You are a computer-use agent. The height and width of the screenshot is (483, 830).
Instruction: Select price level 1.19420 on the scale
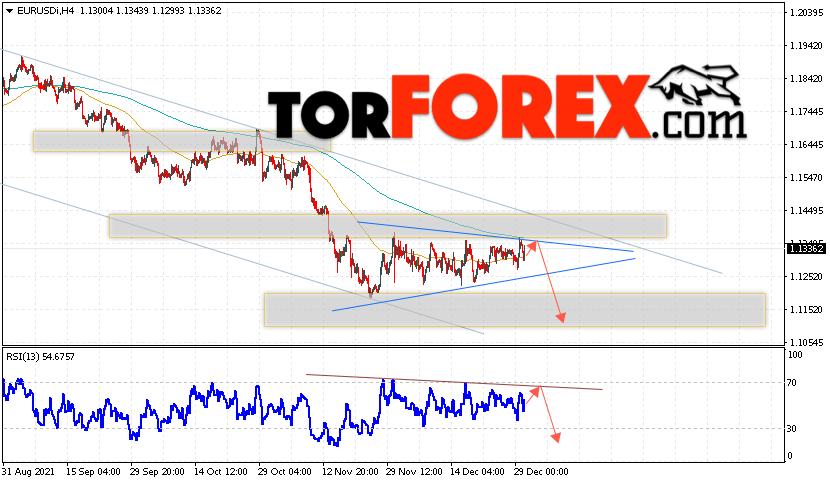coord(806,46)
